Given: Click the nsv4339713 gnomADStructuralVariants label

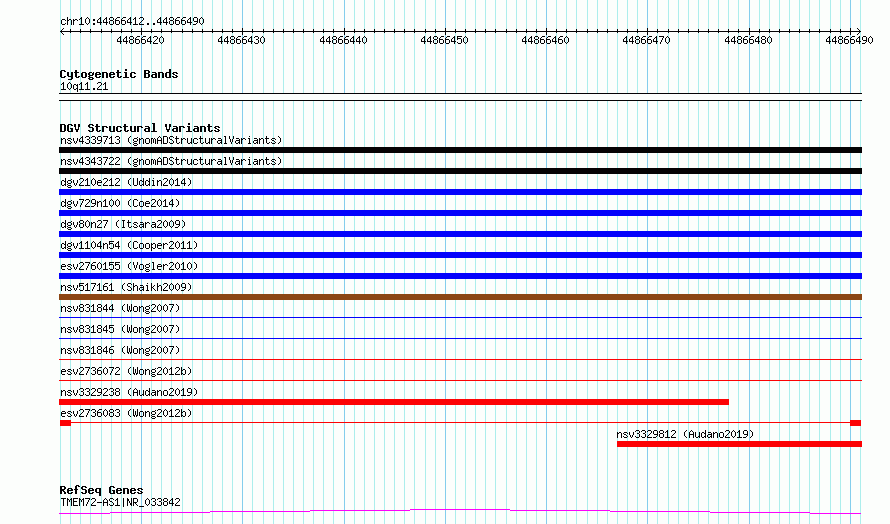Looking at the screenshot, I should coord(171,140).
